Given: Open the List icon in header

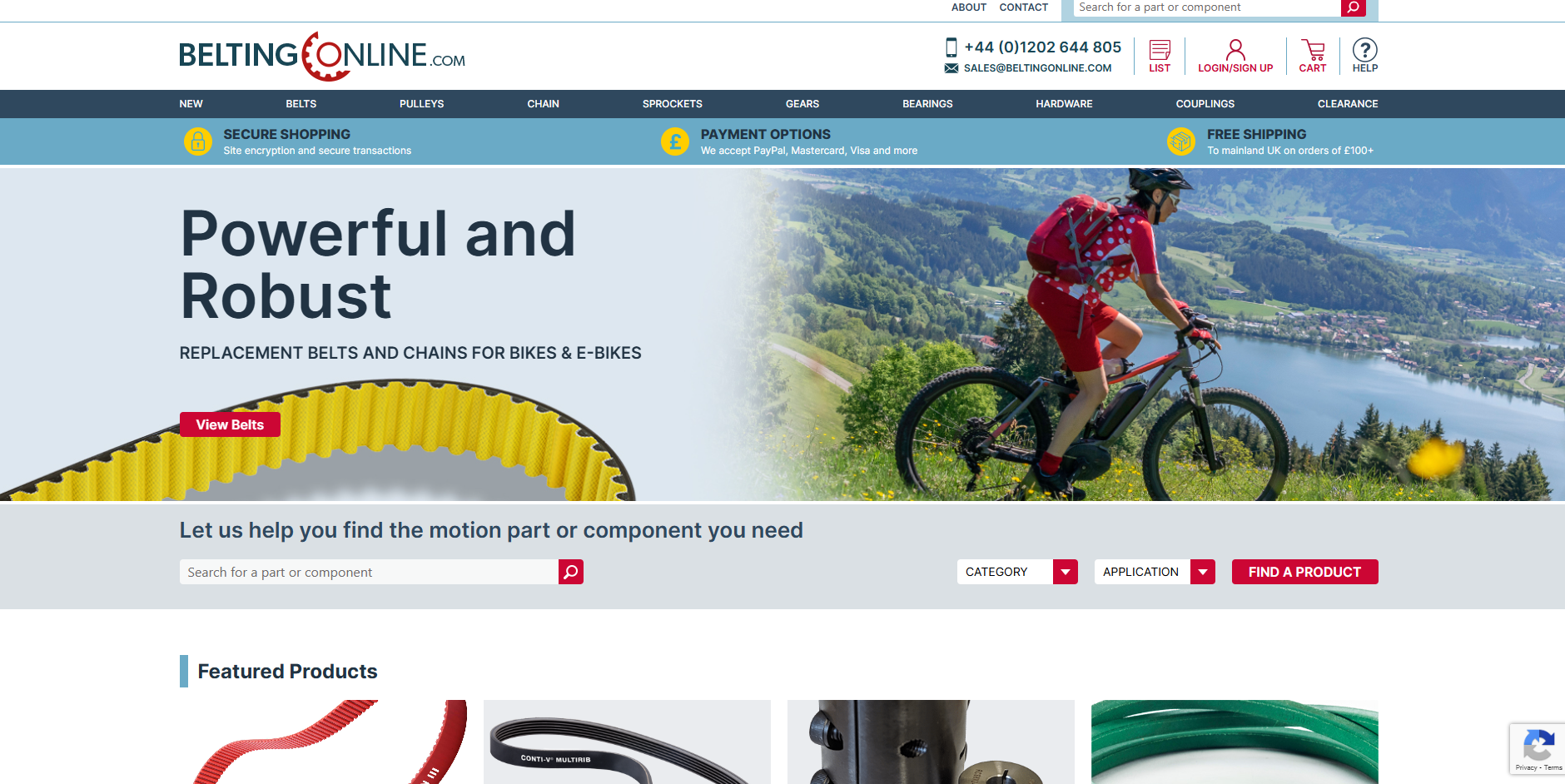Looking at the screenshot, I should pos(1160,50).
